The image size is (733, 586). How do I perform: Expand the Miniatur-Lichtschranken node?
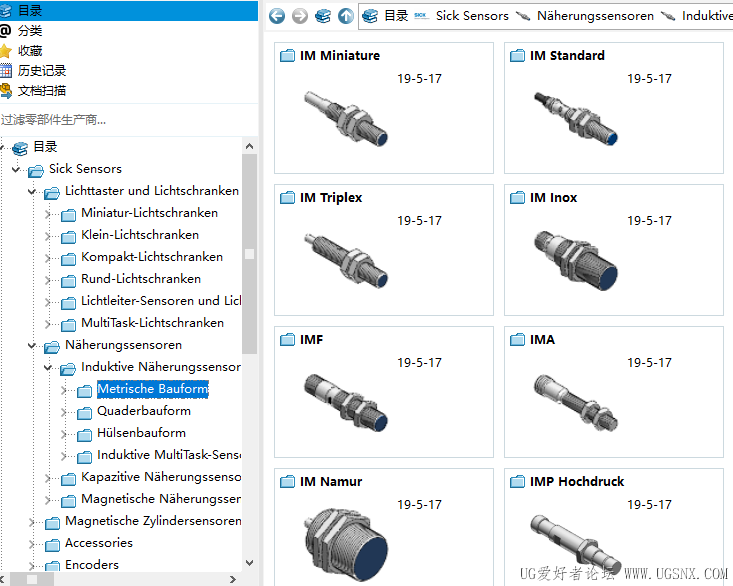pyautogui.click(x=48, y=214)
